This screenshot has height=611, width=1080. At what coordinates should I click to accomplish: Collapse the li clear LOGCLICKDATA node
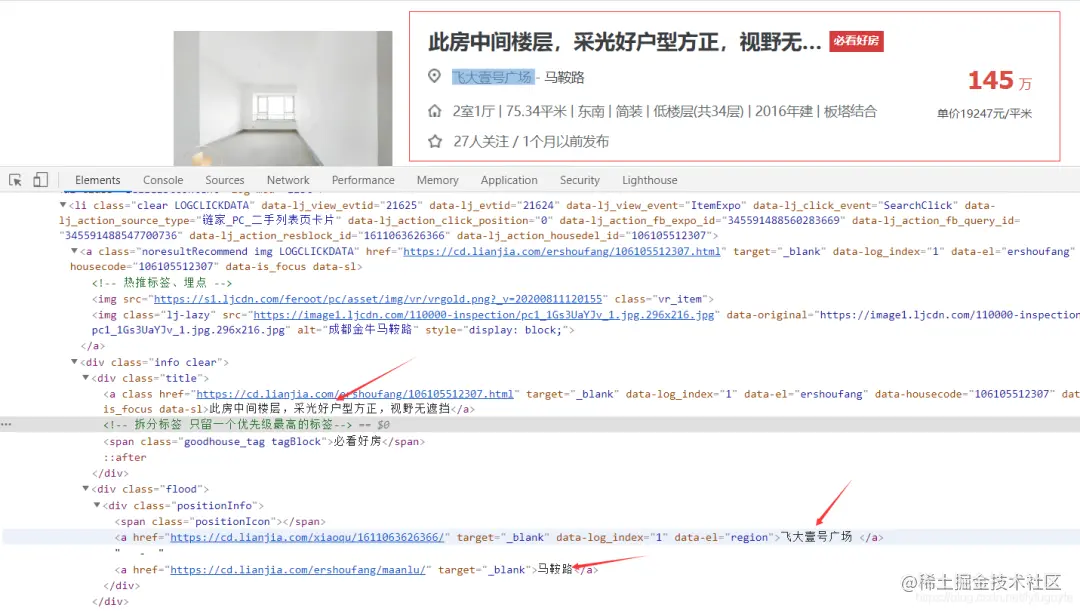click(63, 205)
